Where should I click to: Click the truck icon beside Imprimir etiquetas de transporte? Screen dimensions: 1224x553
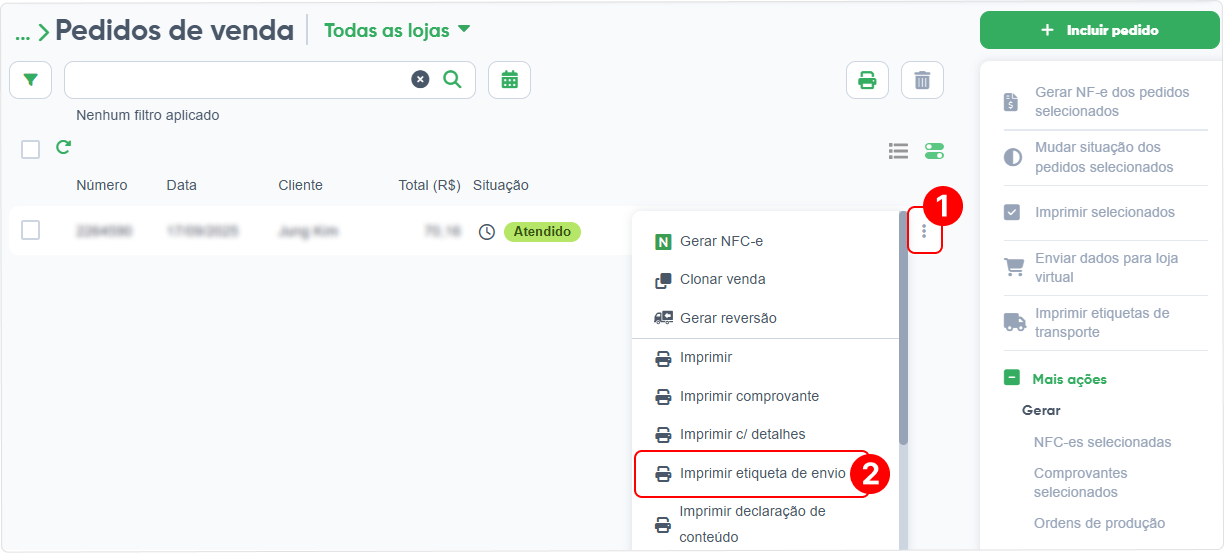tap(1015, 322)
